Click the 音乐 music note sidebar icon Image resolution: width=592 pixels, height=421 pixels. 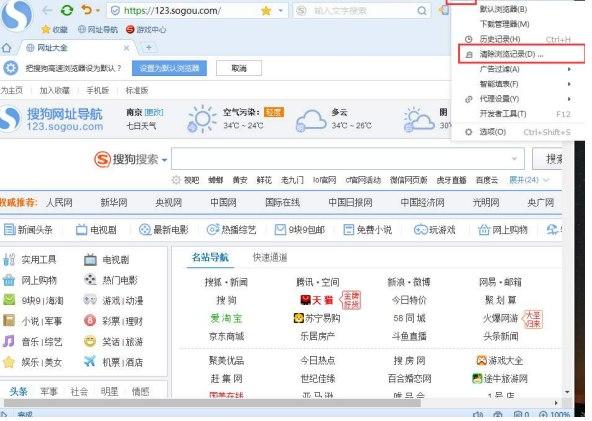point(9,341)
